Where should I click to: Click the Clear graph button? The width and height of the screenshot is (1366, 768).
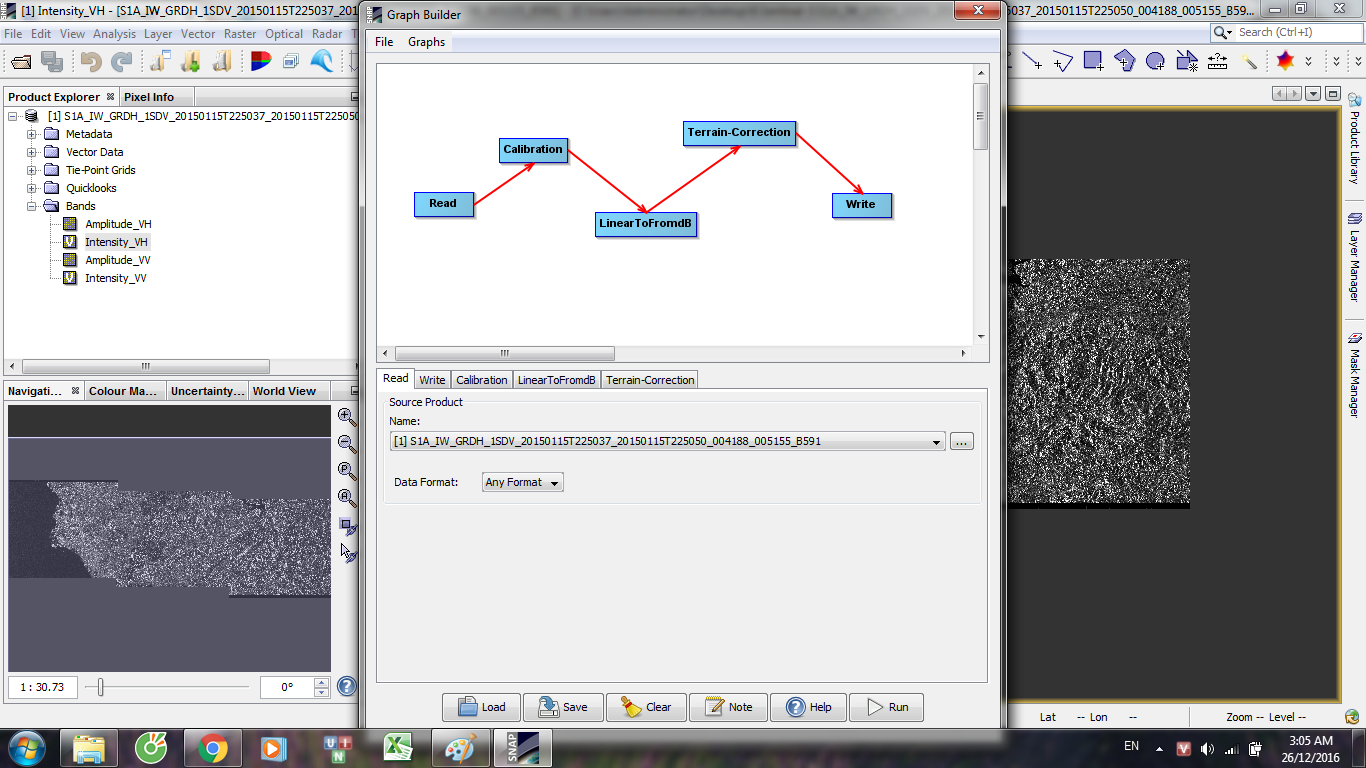pyautogui.click(x=646, y=707)
